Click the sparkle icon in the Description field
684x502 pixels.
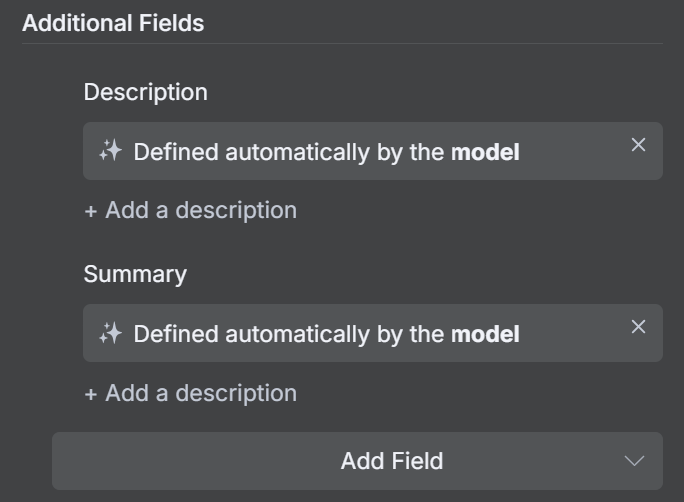pos(110,151)
